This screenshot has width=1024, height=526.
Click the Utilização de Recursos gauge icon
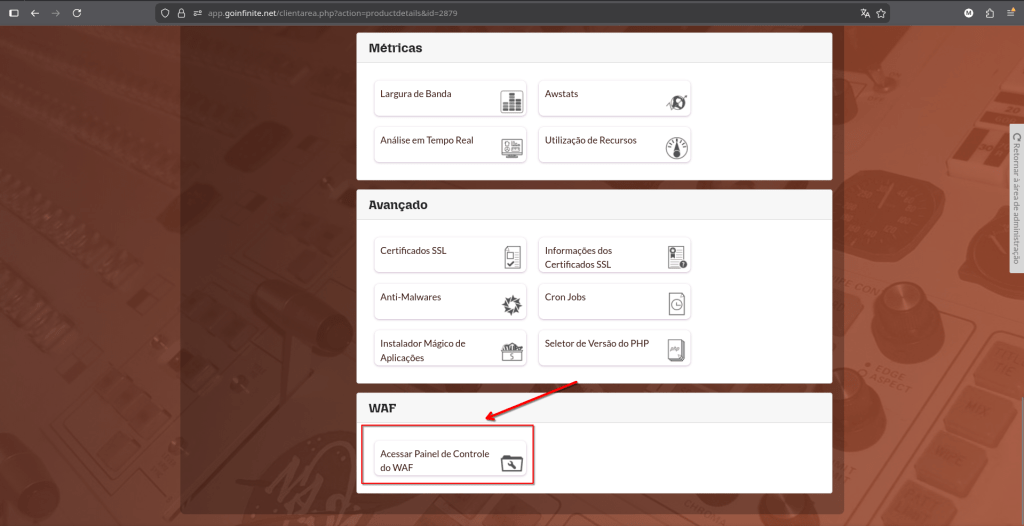point(676,147)
